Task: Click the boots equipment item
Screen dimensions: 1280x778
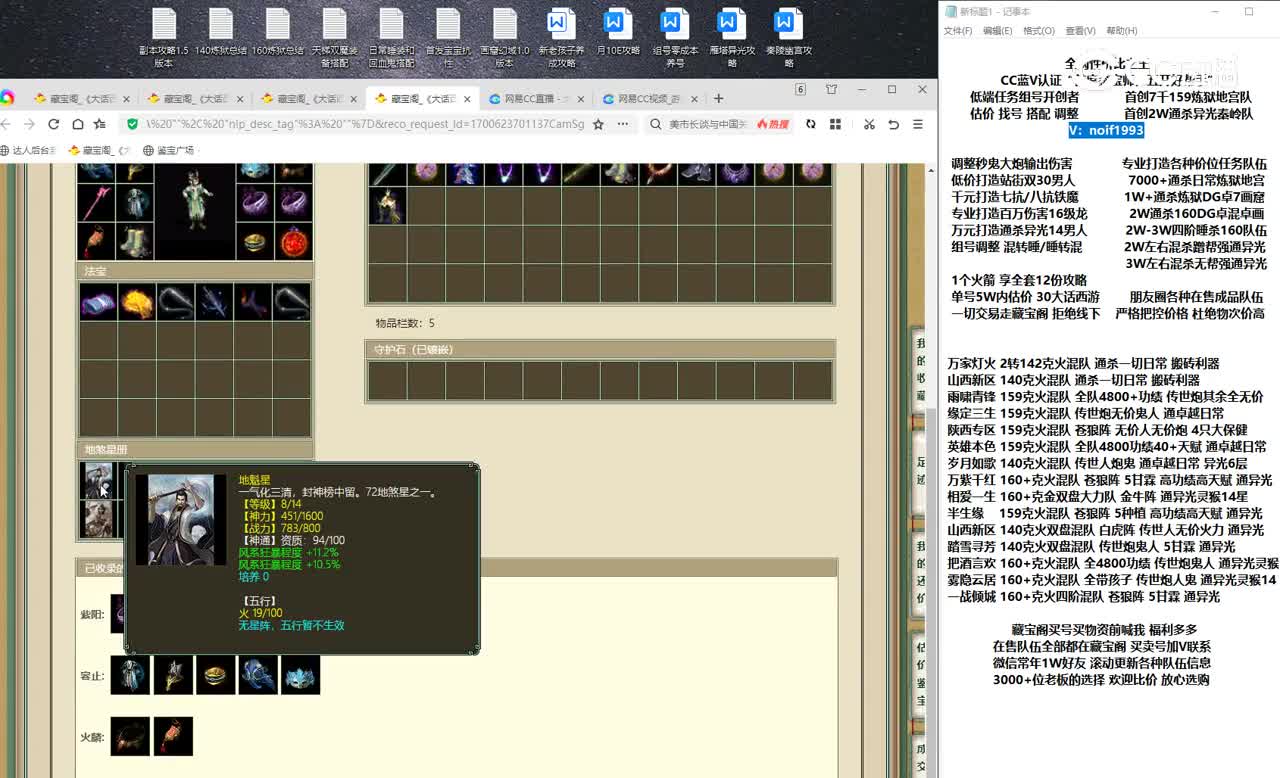Action: pos(135,241)
